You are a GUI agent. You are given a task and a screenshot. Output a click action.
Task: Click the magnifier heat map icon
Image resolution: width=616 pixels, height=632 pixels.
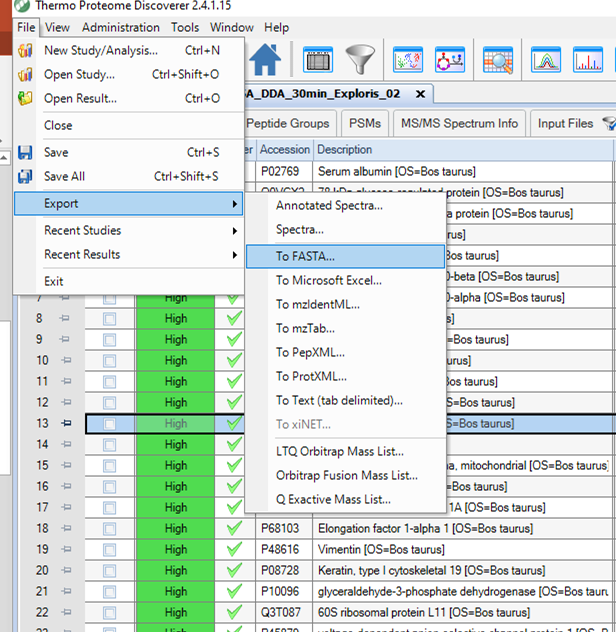[x=498, y=60]
